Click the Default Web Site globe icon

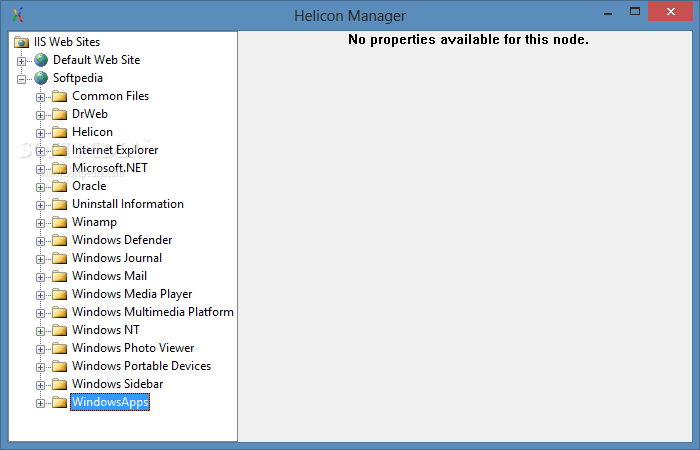[x=41, y=60]
